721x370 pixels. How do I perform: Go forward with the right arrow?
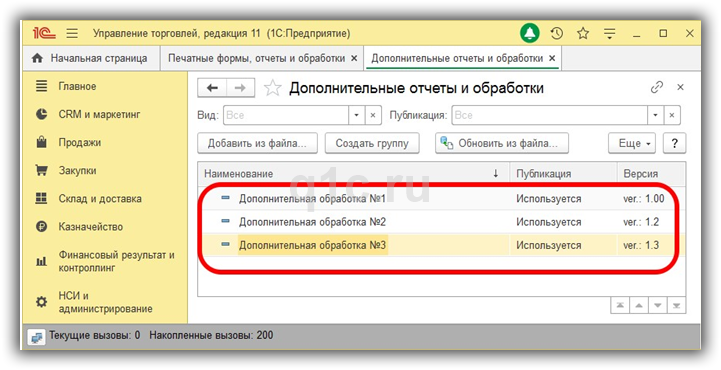[x=240, y=88]
